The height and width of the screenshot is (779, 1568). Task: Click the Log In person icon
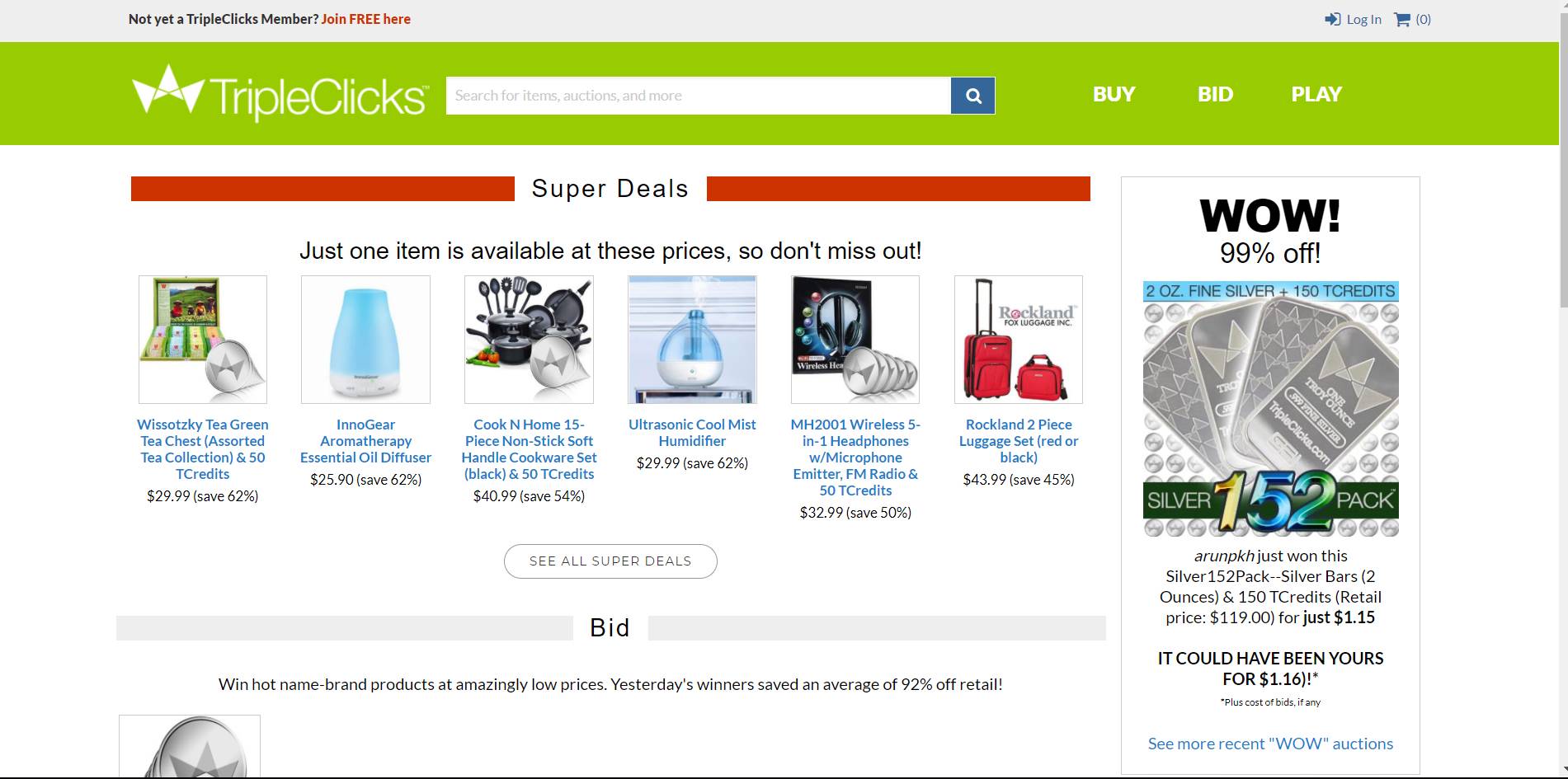(1333, 18)
